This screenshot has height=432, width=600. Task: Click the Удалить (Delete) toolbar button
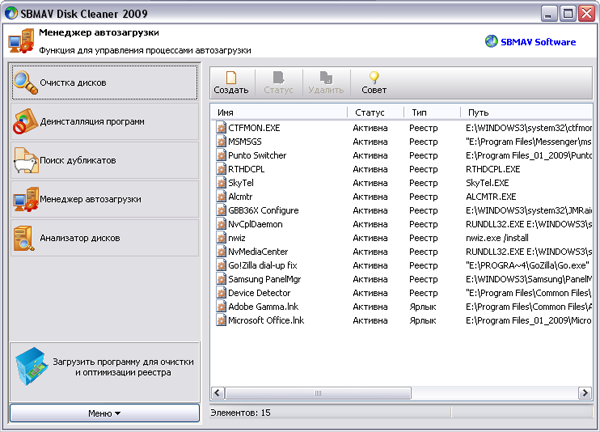[x=326, y=83]
